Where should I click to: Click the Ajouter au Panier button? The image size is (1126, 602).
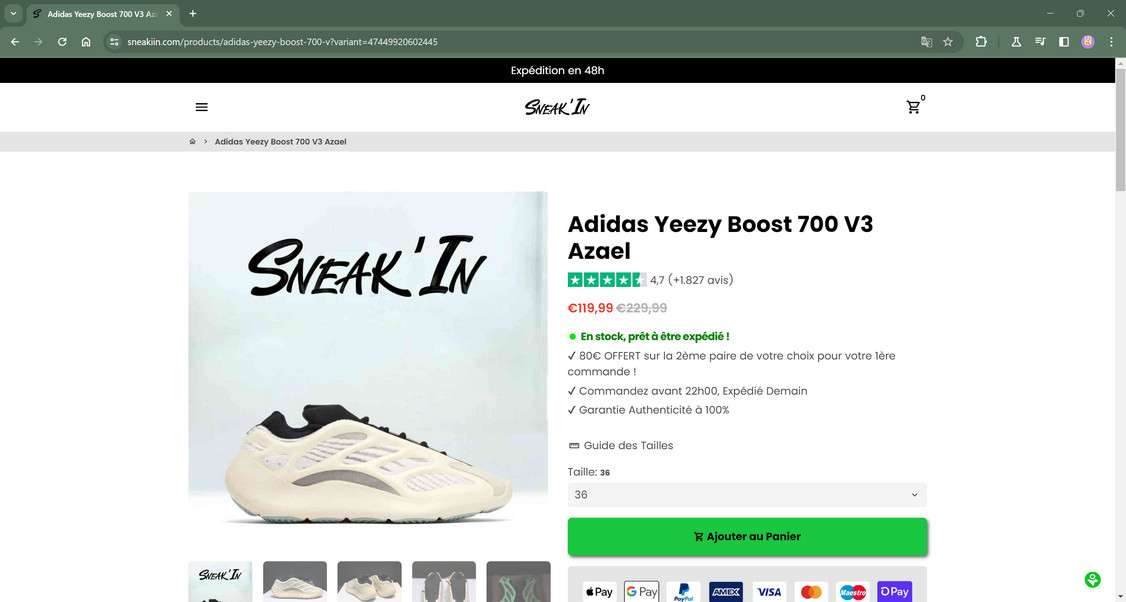747,537
